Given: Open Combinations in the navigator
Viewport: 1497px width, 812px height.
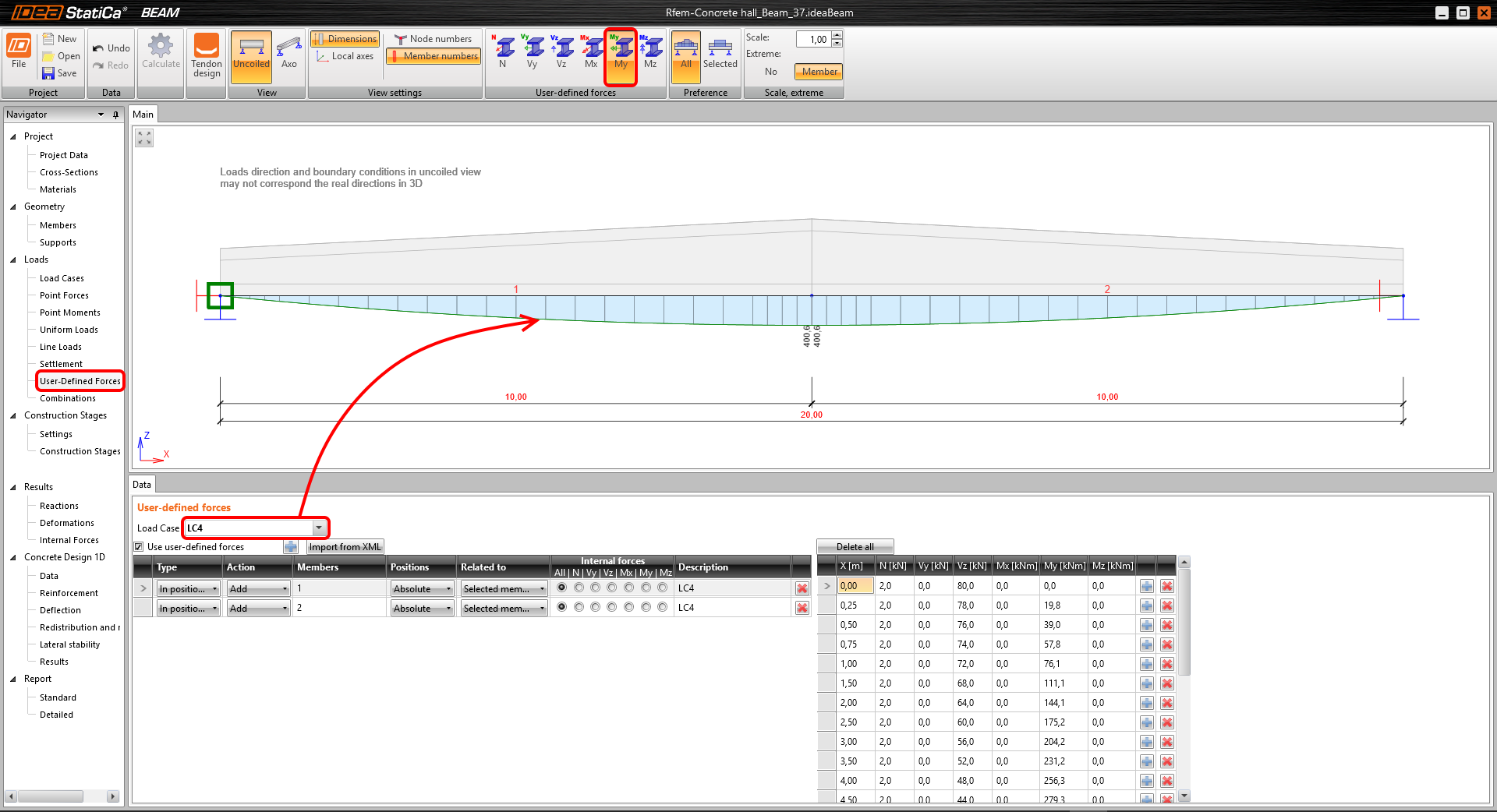Looking at the screenshot, I should click(68, 398).
